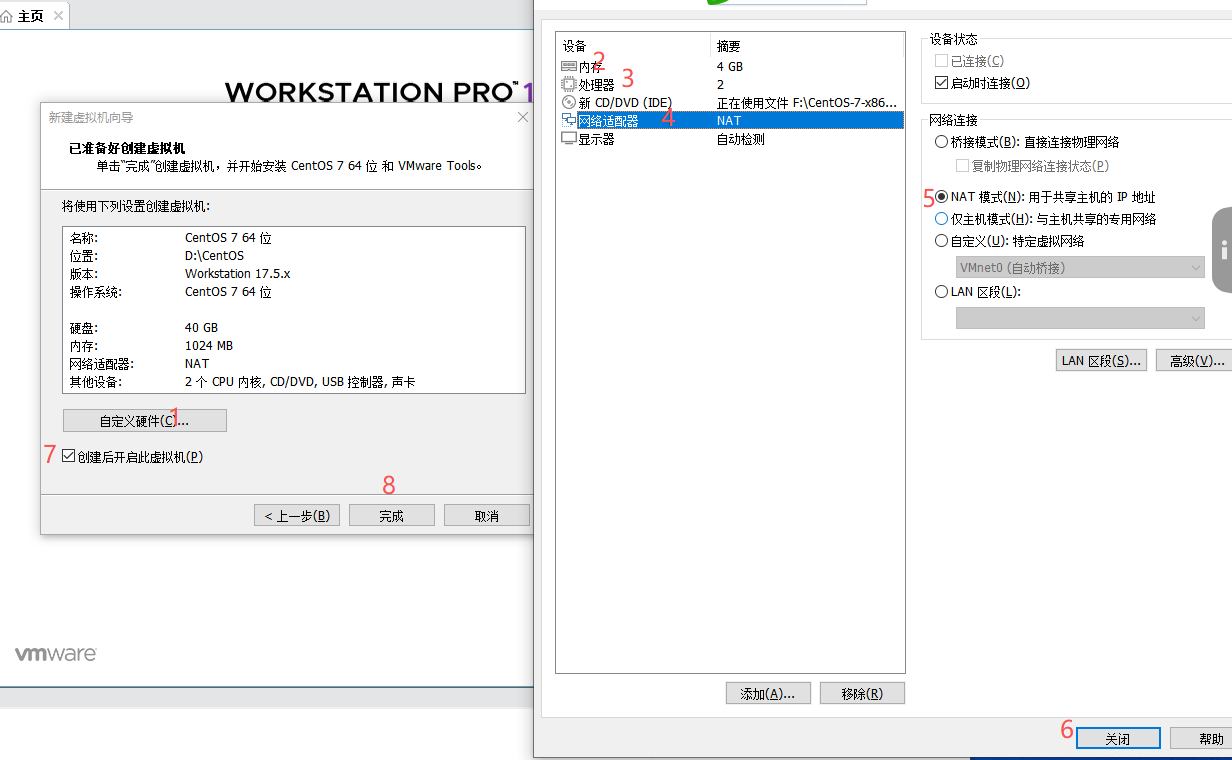Image resolution: width=1232 pixels, height=760 pixels.
Task: Click the info handle on right edge
Action: (1222, 250)
